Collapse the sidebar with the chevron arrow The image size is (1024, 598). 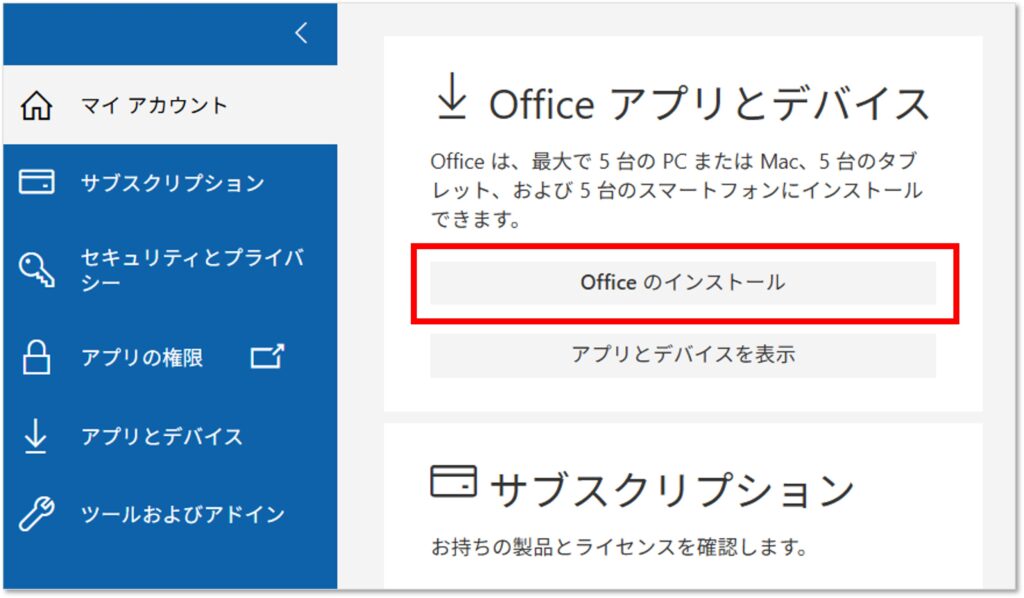[x=301, y=33]
